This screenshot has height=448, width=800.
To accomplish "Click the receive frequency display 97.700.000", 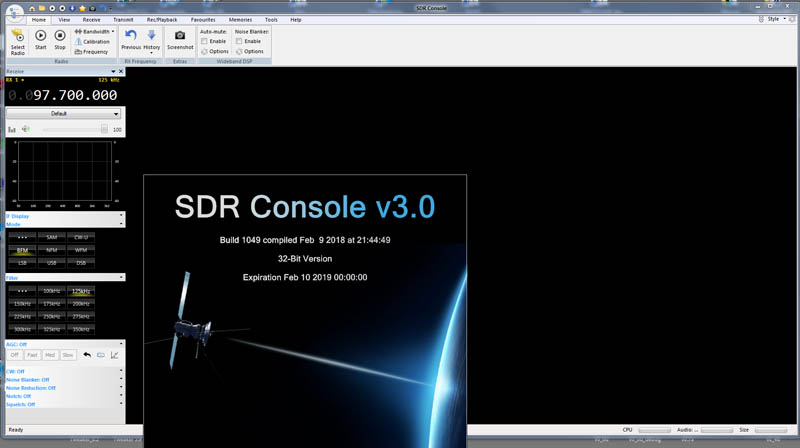I will click(x=63, y=95).
